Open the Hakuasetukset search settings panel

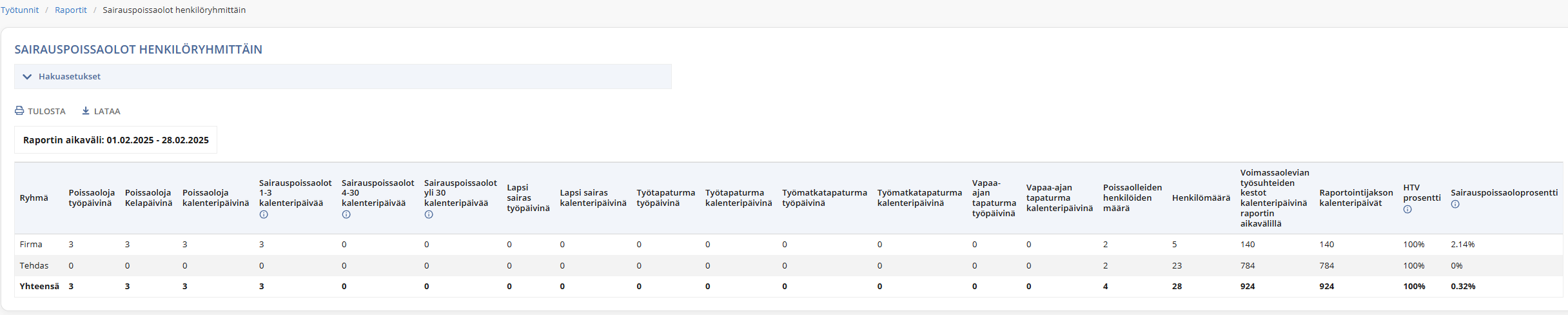pos(343,76)
